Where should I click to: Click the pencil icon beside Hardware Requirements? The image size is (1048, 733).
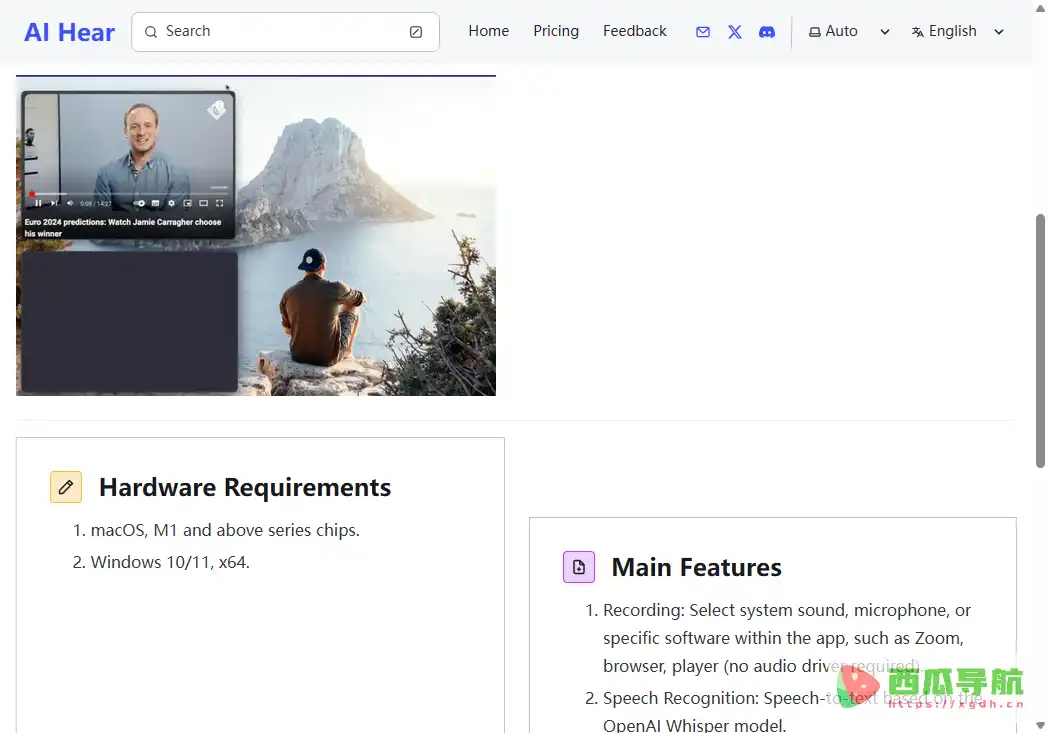coord(66,487)
